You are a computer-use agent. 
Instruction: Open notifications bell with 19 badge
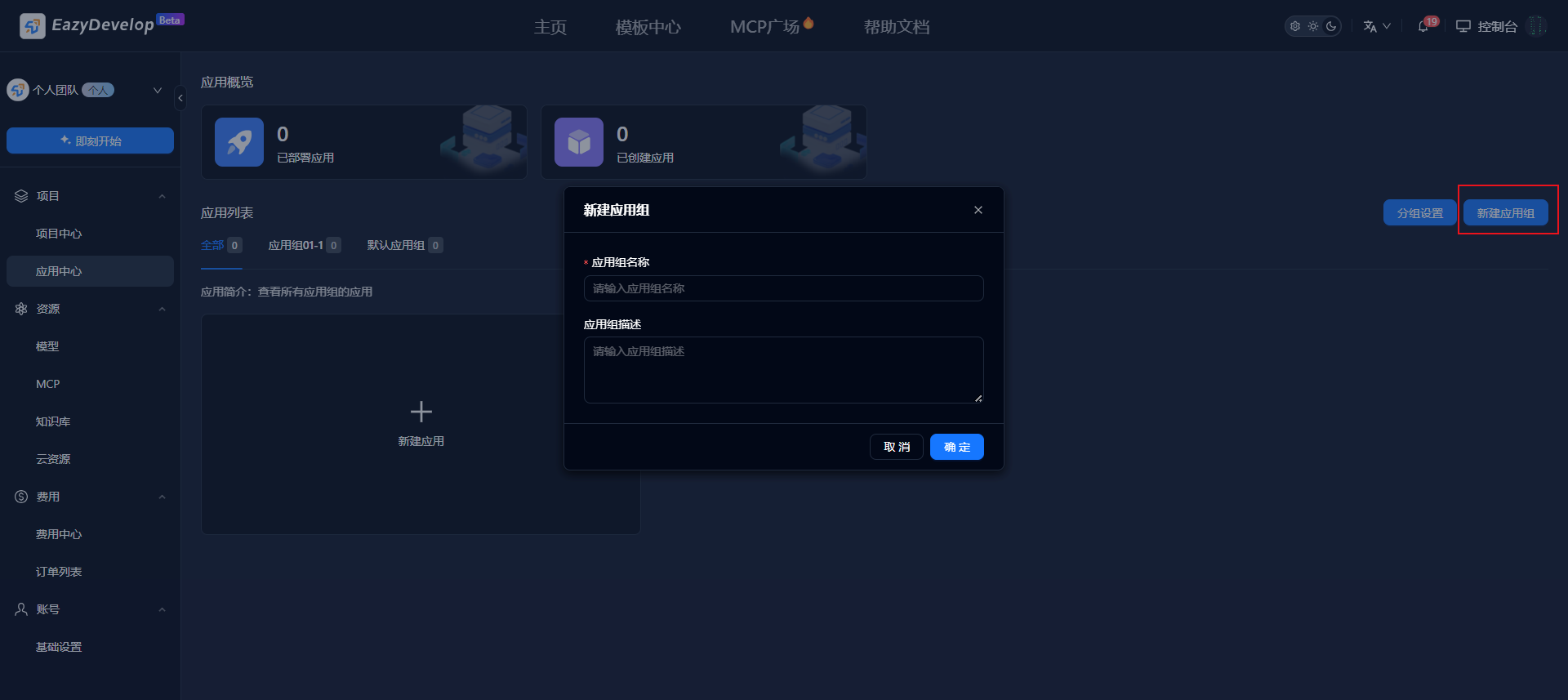[x=1423, y=26]
